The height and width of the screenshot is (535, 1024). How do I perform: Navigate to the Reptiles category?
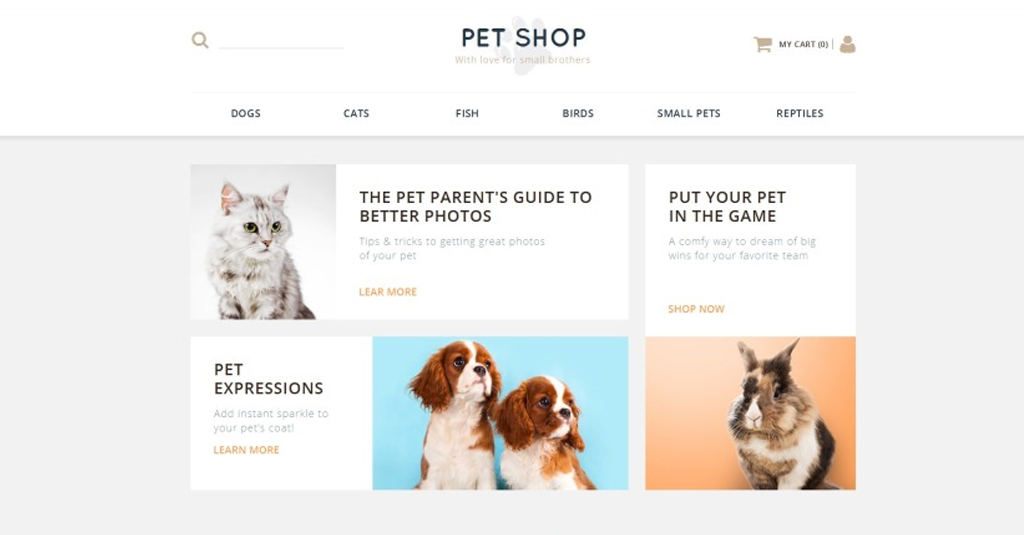[x=799, y=113]
